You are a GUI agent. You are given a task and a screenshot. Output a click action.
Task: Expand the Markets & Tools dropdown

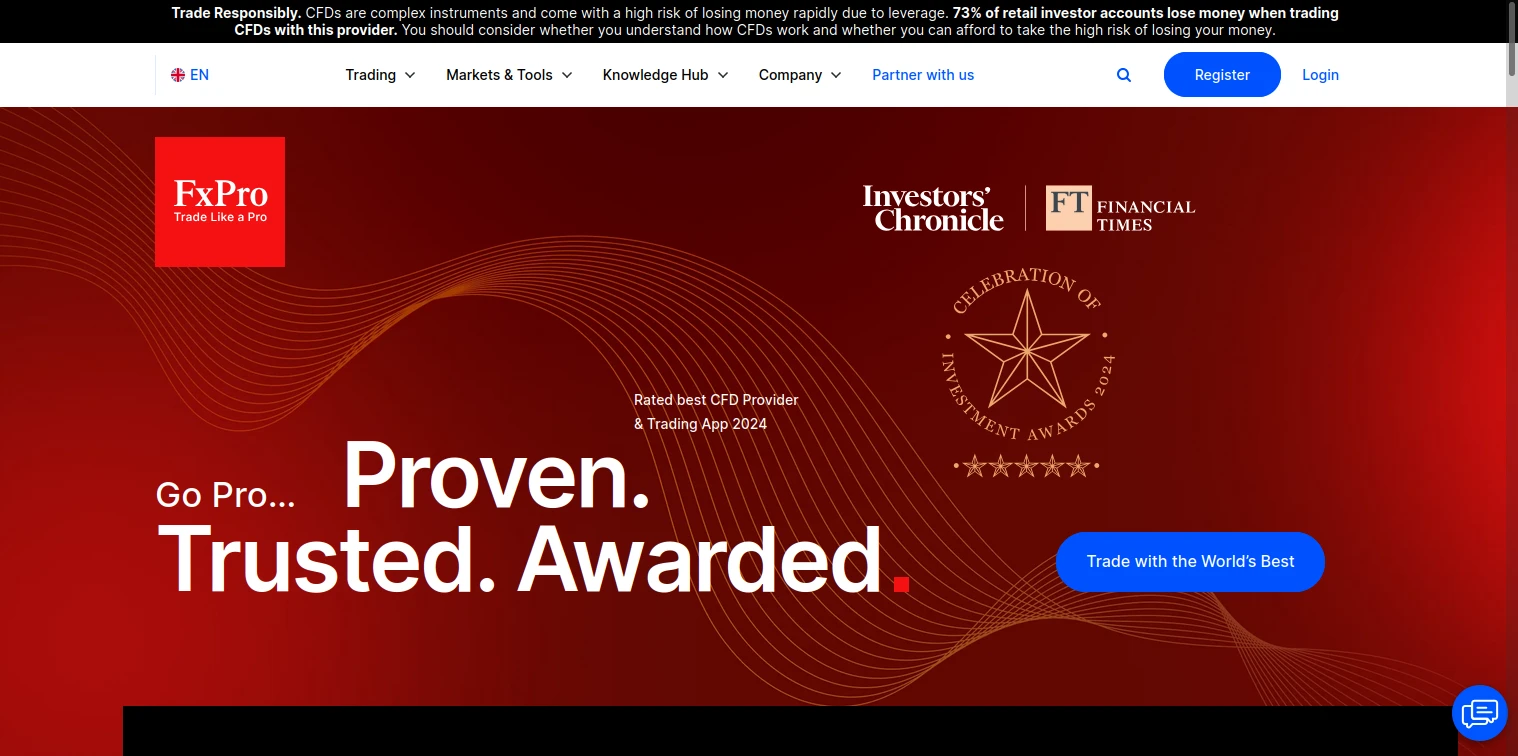[x=509, y=75]
